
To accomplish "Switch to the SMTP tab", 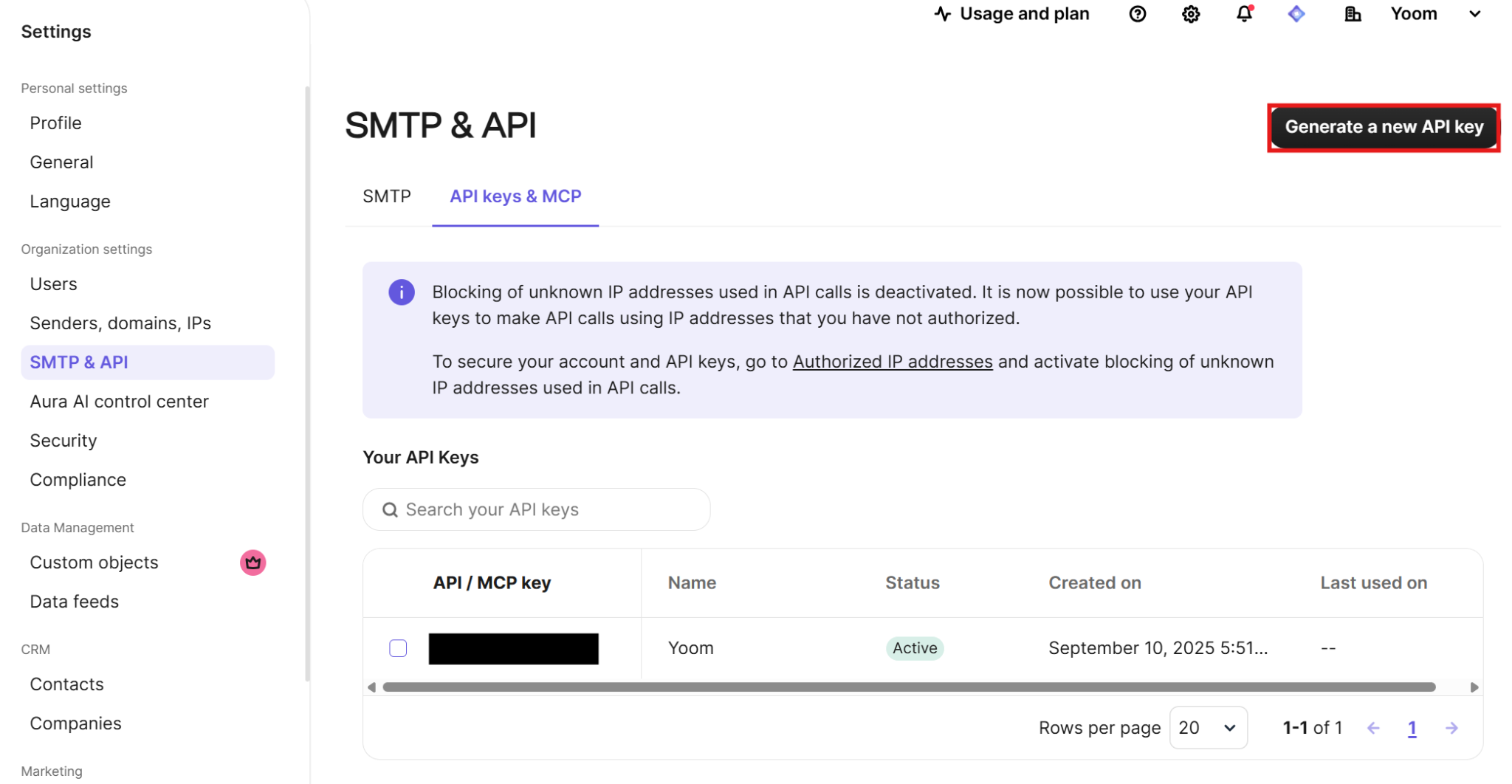I will coord(386,196).
